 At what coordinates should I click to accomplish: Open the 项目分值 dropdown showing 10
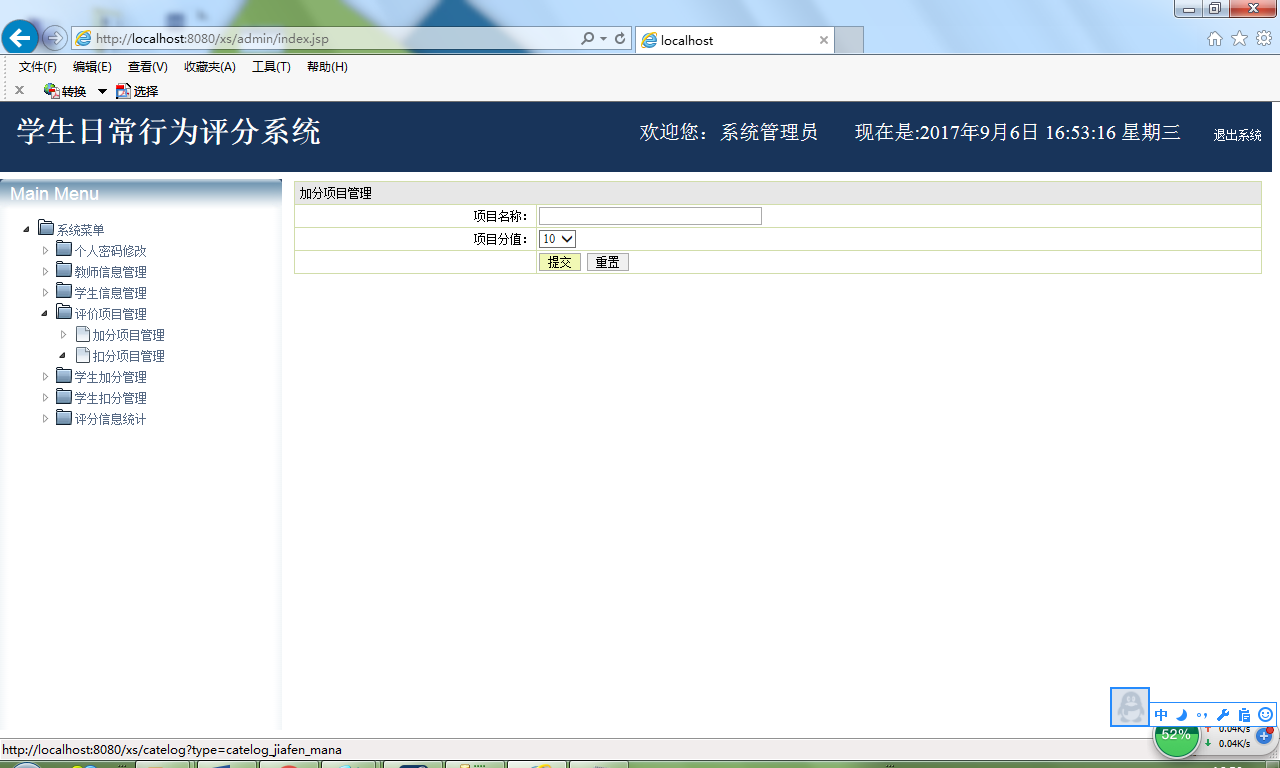pyautogui.click(x=557, y=239)
